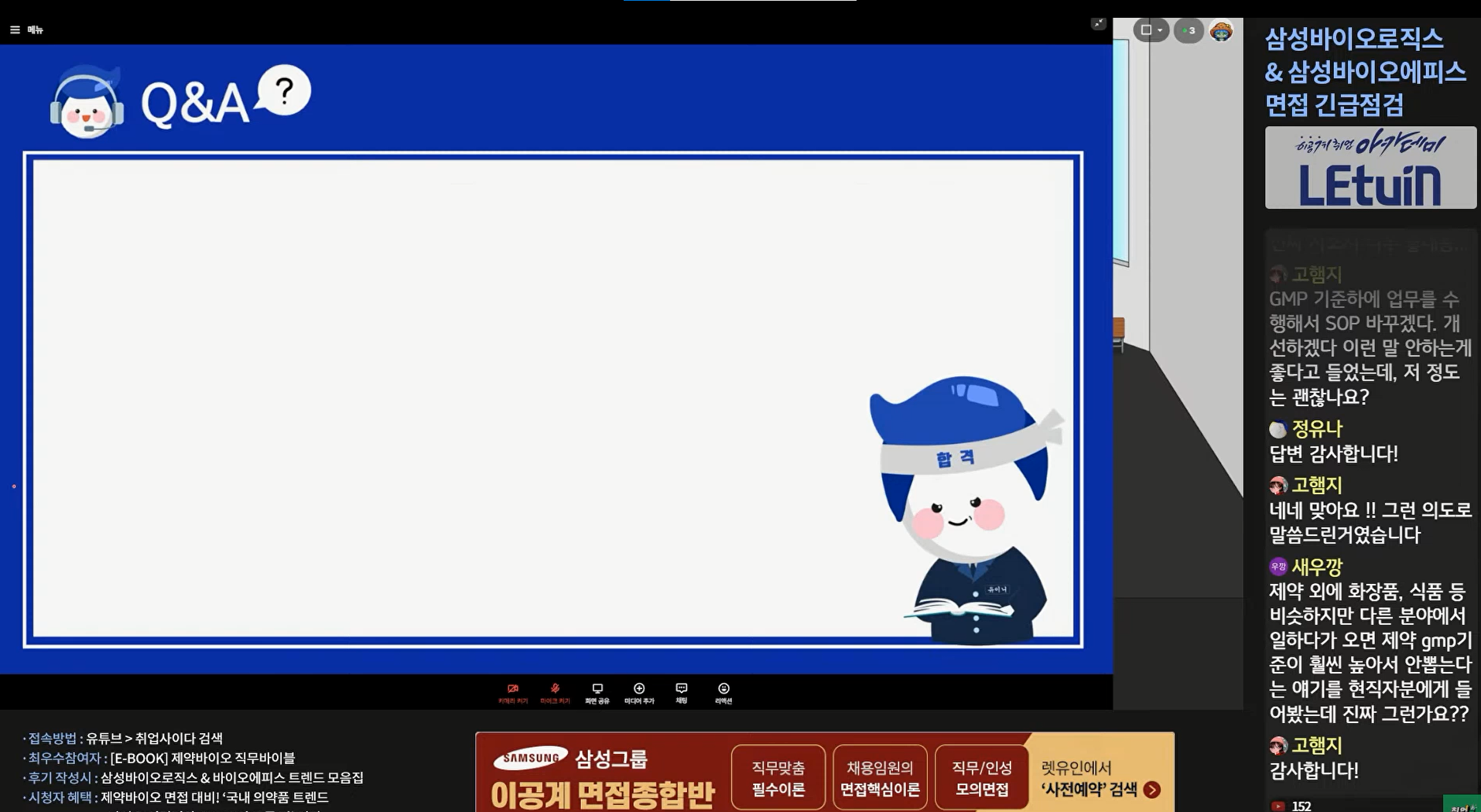Open the reactions (리액션) smiley icon
This screenshot has width=1481, height=812.
point(723,692)
